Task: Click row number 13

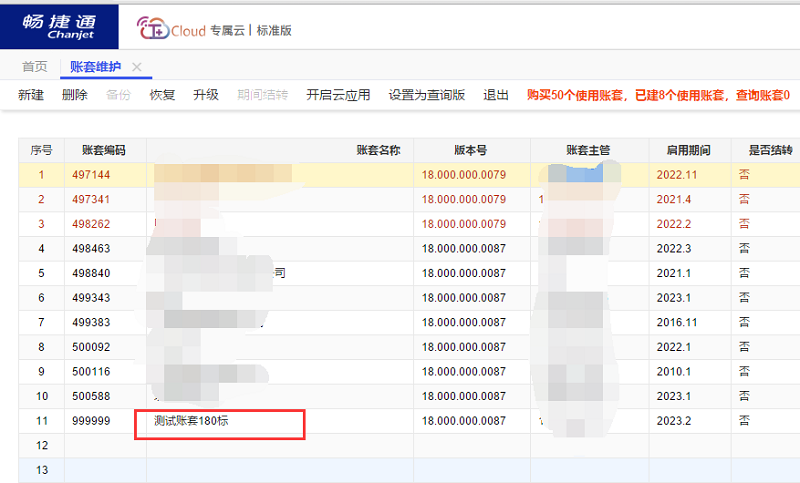Action: (x=42, y=470)
